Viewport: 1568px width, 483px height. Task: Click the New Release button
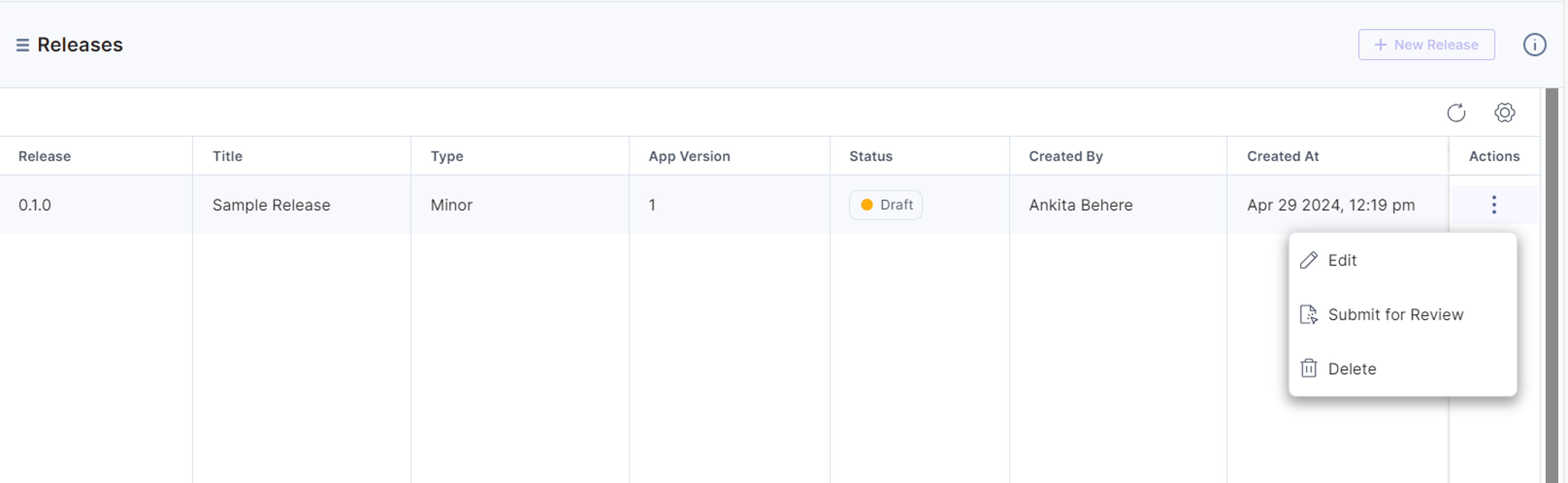tap(1426, 45)
